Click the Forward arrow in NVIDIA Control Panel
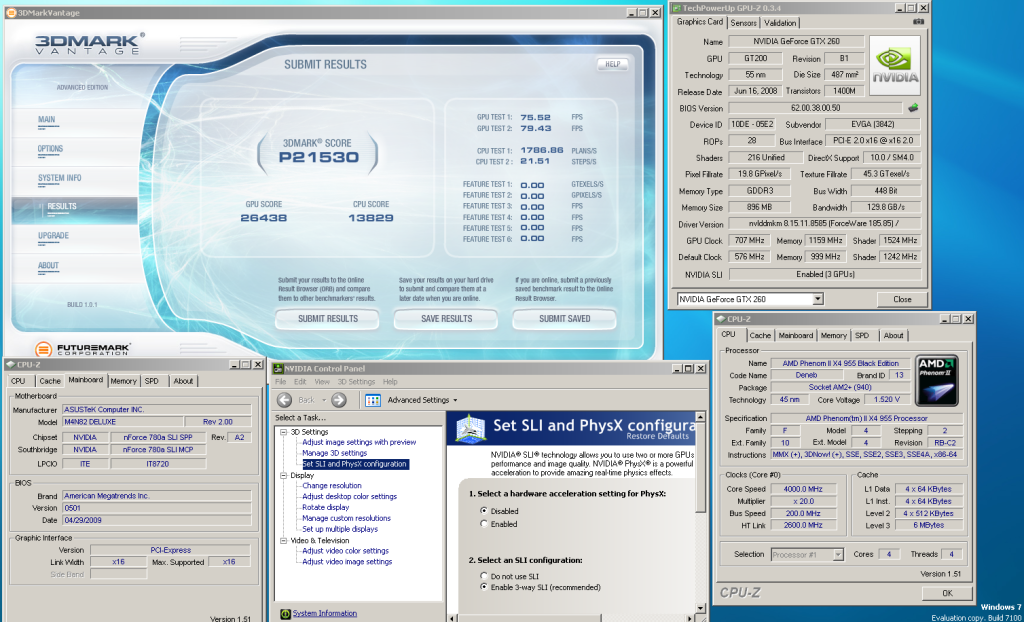The image size is (1024, 622). coord(338,400)
